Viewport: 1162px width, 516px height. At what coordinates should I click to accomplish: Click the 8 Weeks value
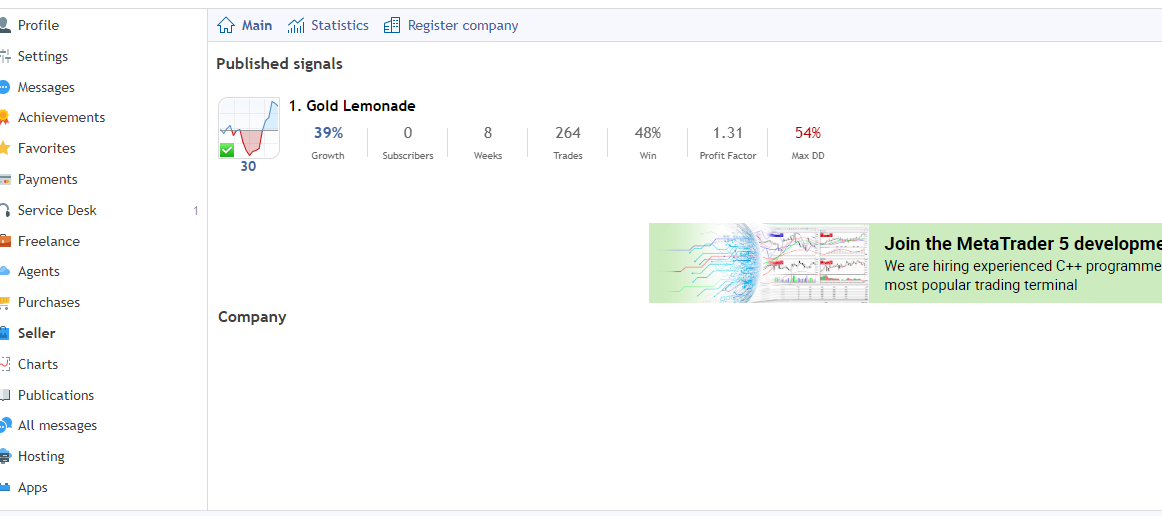click(488, 133)
